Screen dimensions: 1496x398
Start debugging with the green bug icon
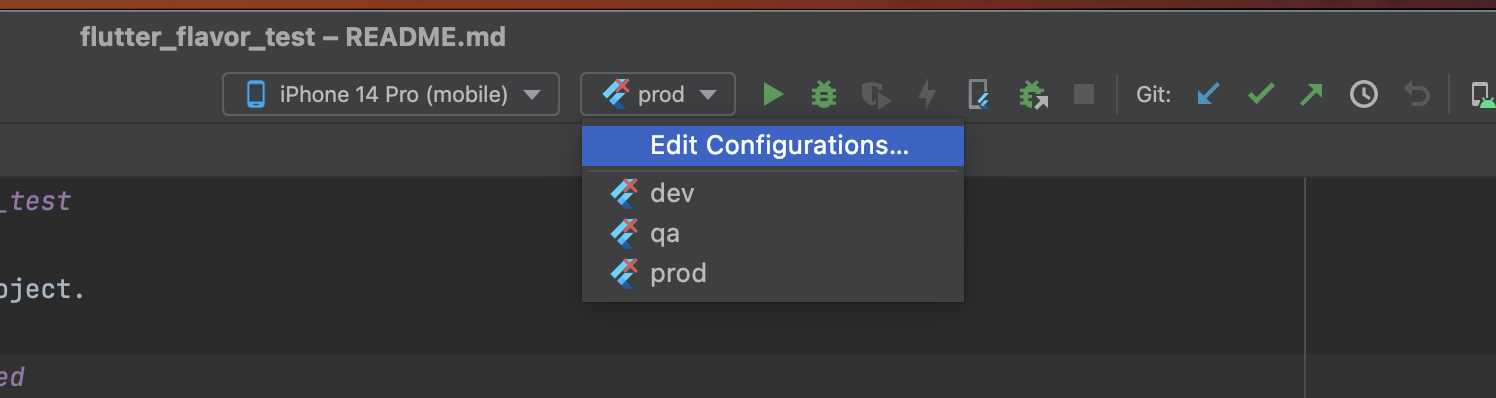(824, 95)
